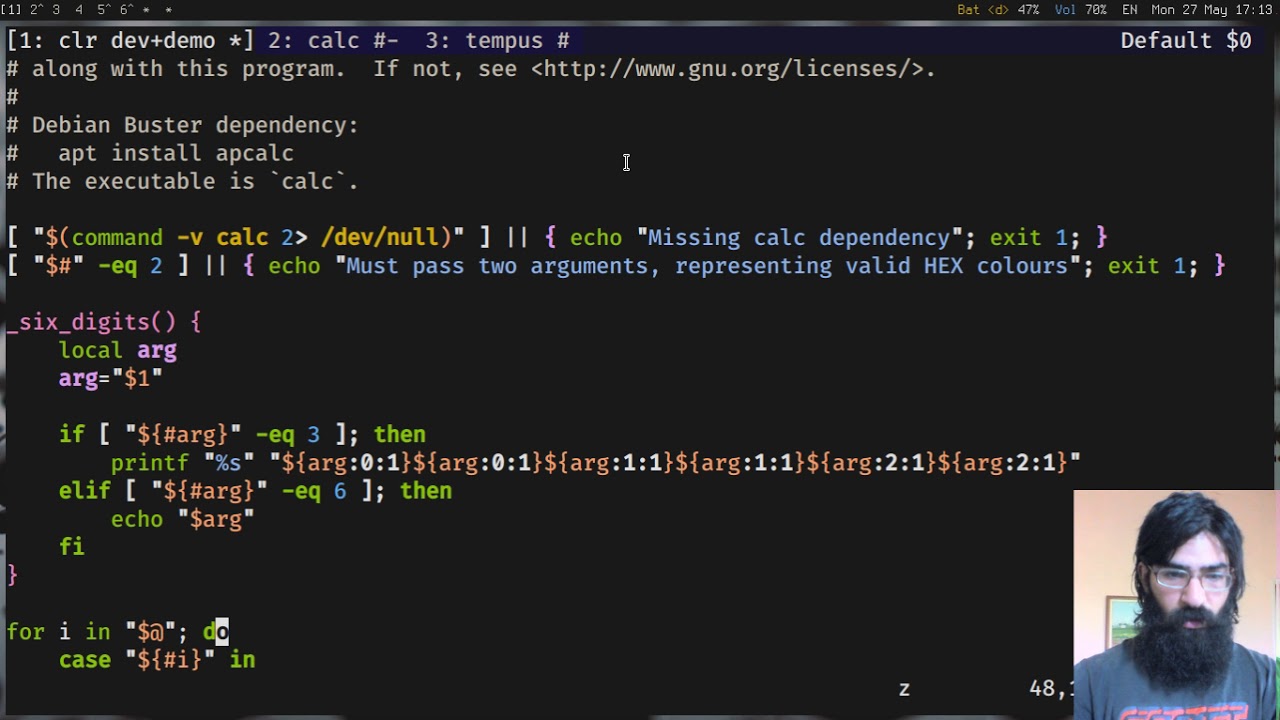Click the 'if [ "${#arg}" -eq 3 ]' condition
Screen dimensions: 1280x720
(208, 434)
